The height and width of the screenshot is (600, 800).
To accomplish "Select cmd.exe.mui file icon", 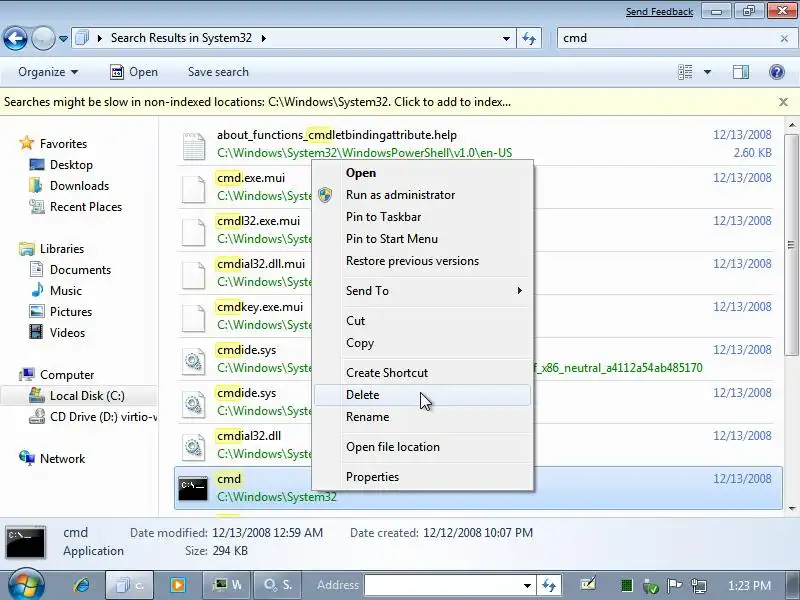I will [x=194, y=189].
